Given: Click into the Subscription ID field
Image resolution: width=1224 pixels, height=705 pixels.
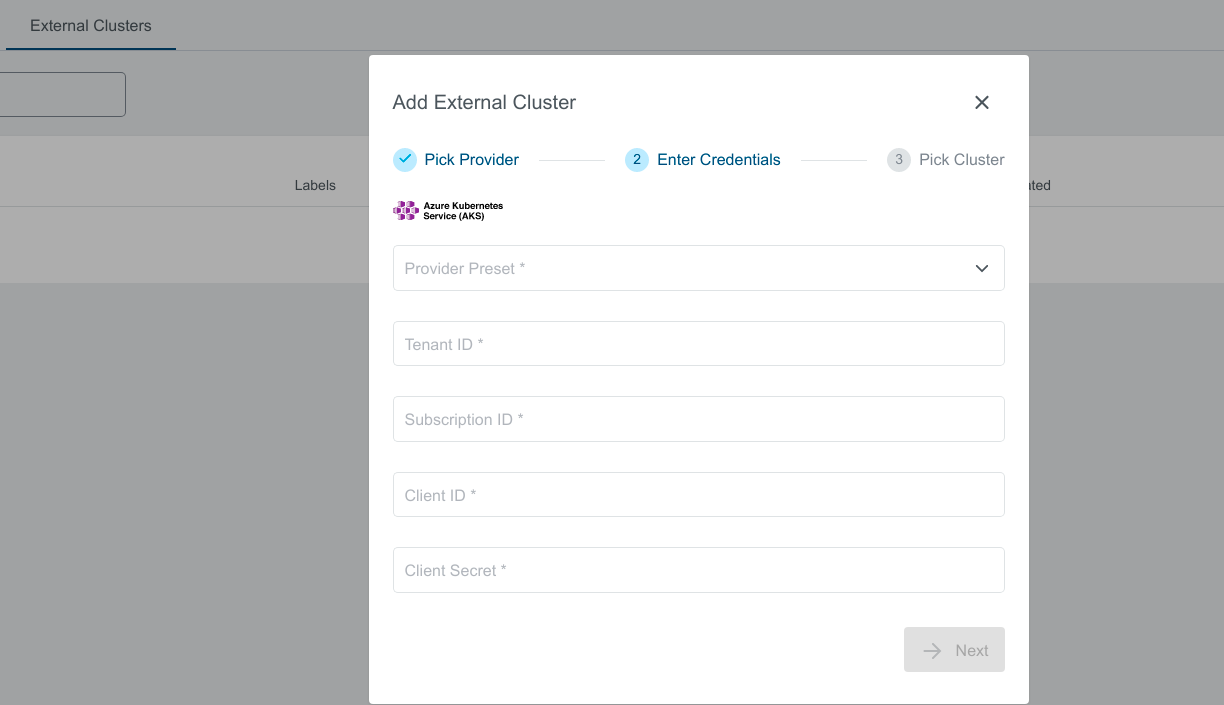Looking at the screenshot, I should pos(698,419).
